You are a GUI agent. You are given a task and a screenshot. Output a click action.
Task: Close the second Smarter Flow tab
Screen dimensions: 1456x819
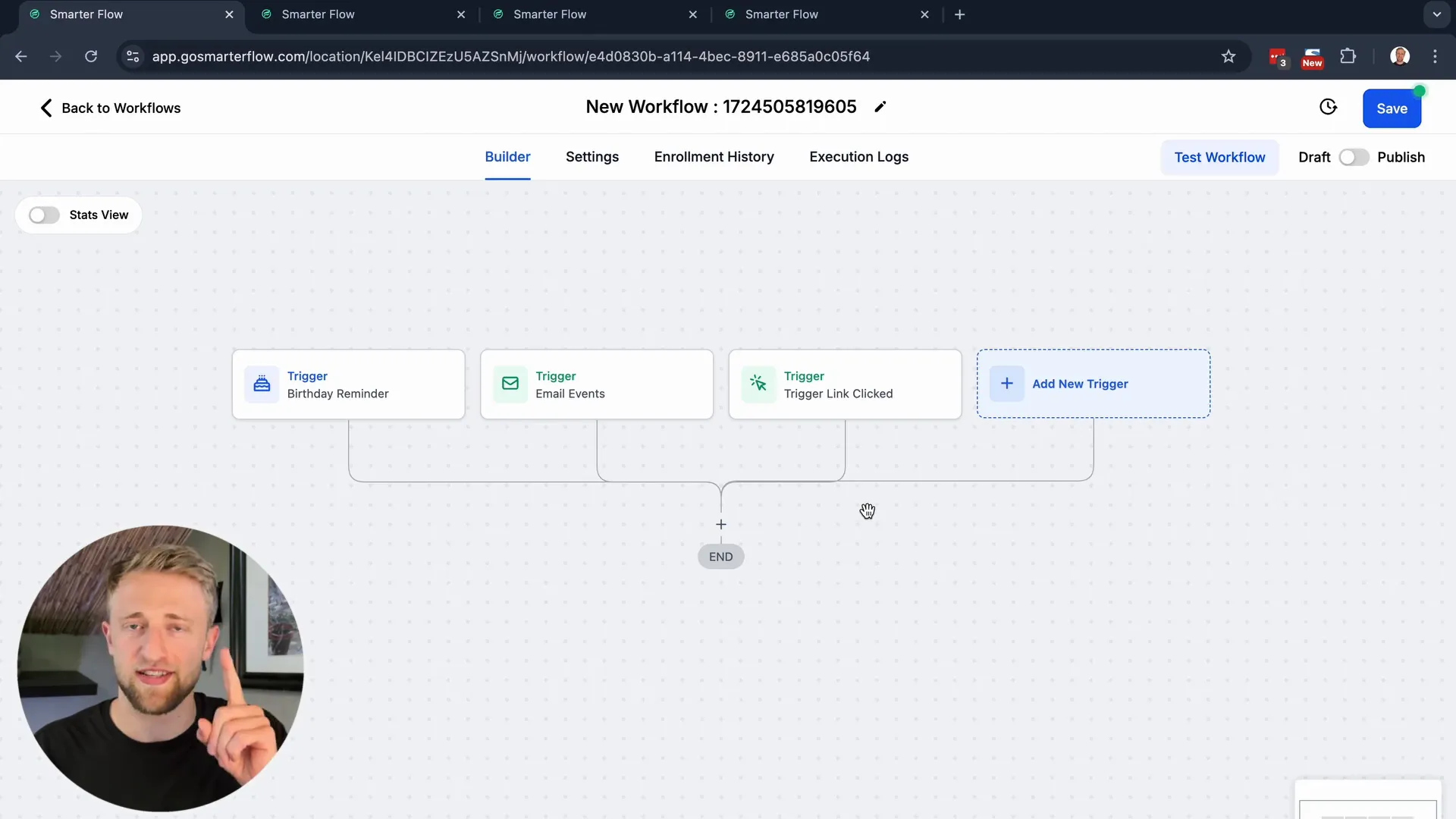[461, 14]
